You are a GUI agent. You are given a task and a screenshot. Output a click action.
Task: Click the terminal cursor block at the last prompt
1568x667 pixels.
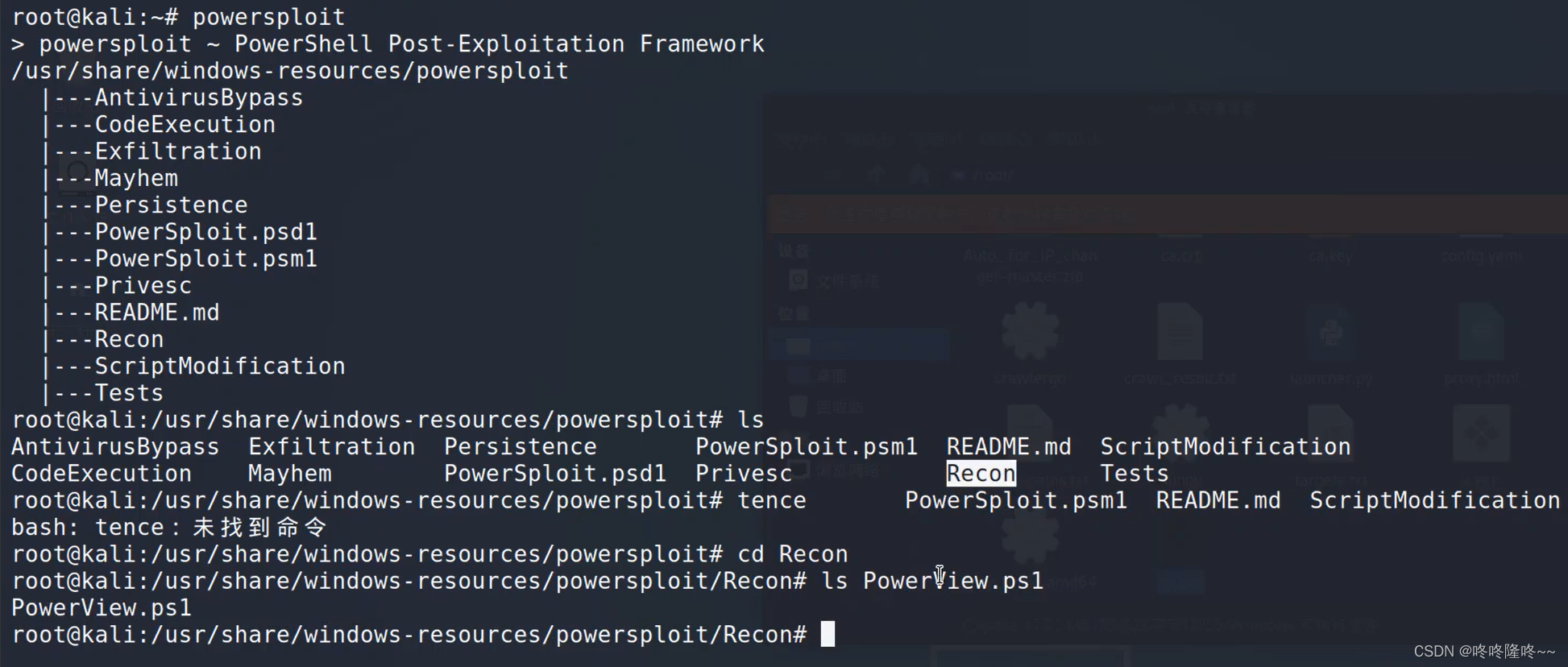click(x=828, y=635)
